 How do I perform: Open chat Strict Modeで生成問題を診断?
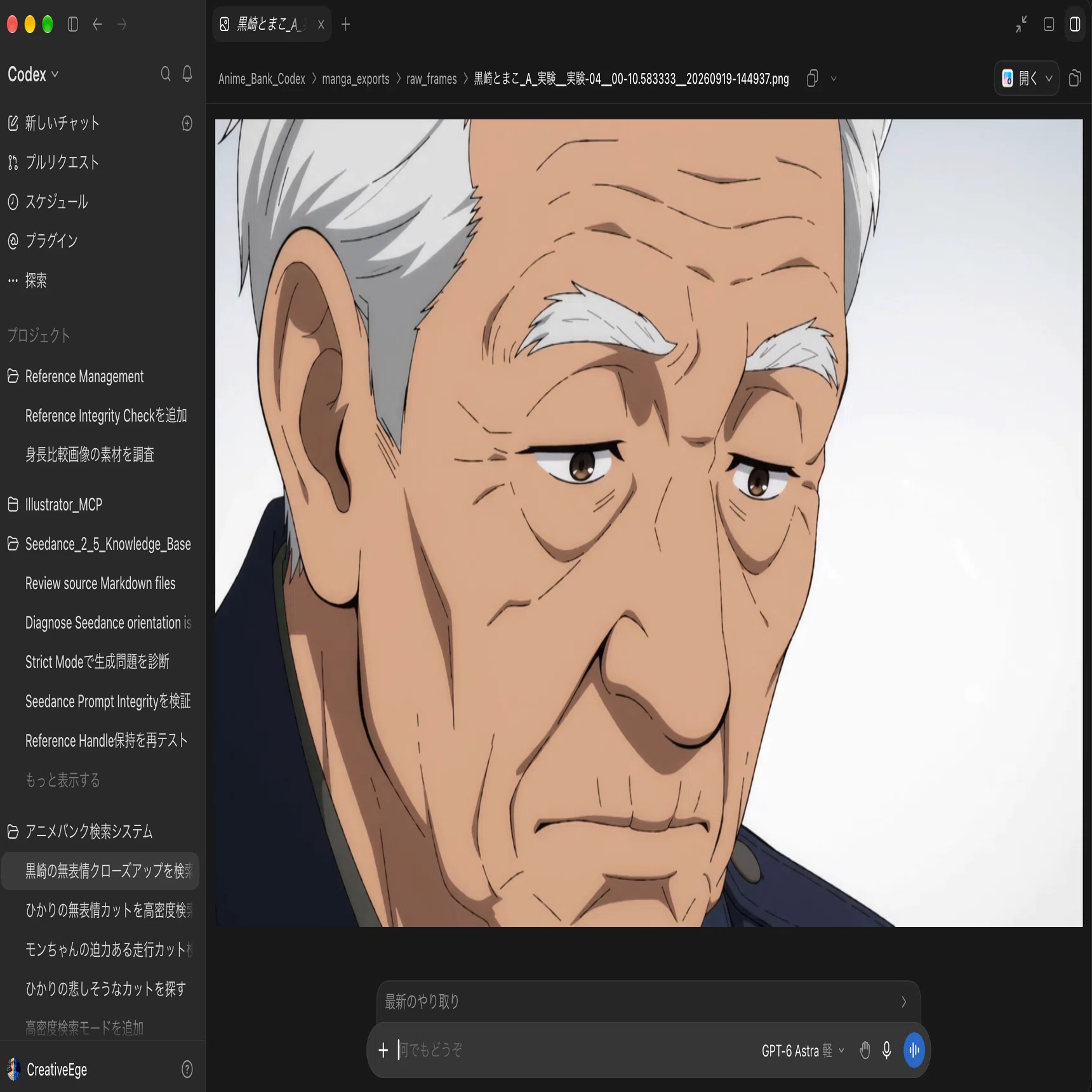click(x=97, y=662)
